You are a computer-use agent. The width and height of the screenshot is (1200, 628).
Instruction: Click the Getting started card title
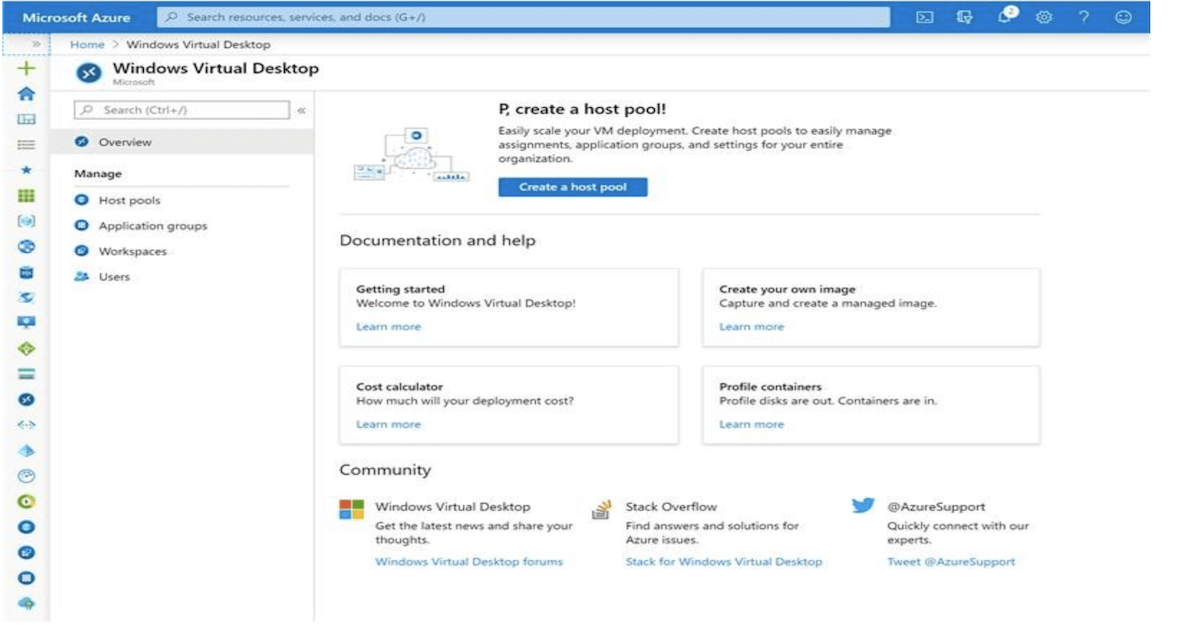pos(400,290)
